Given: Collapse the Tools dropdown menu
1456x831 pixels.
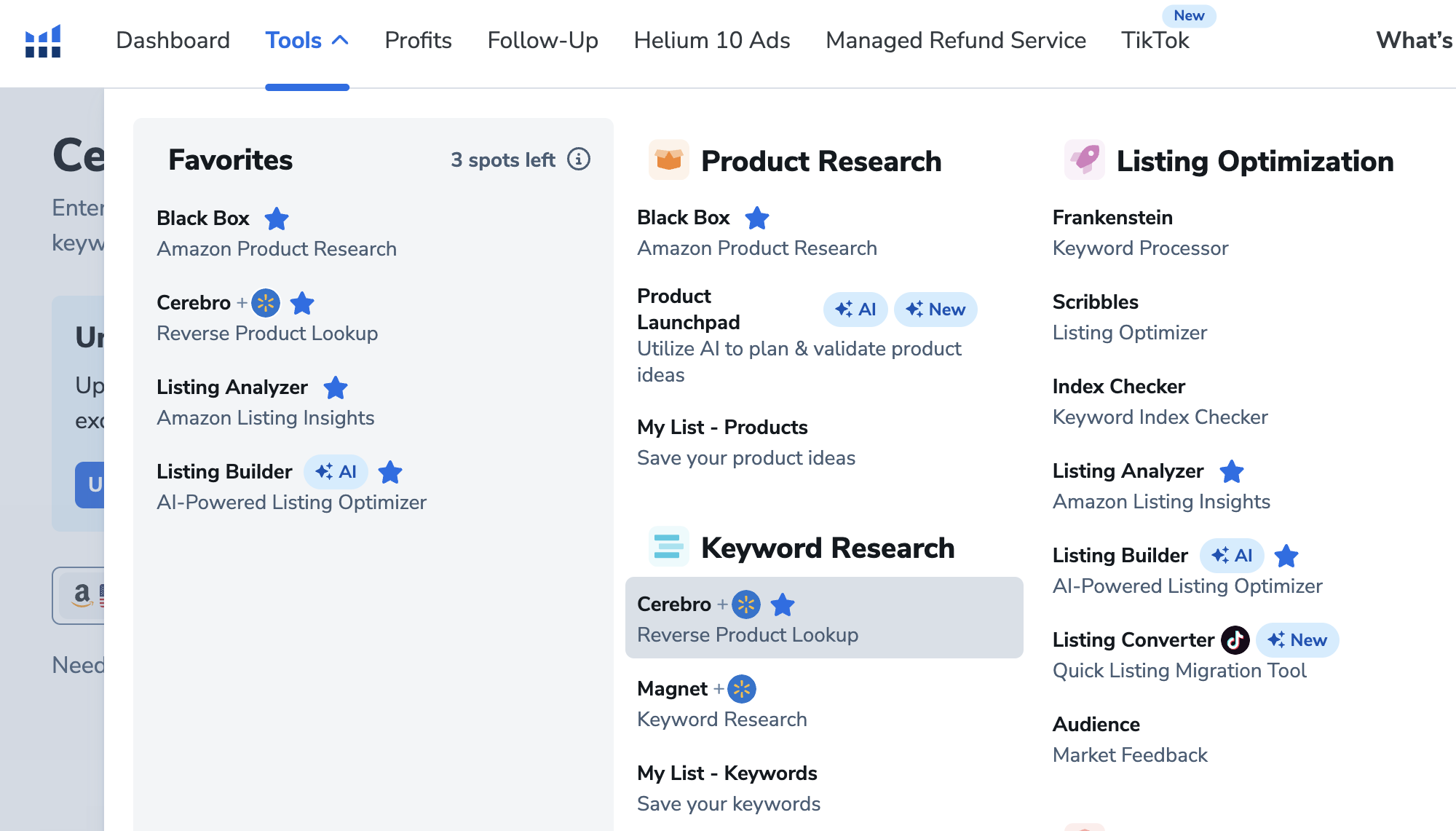Looking at the screenshot, I should [306, 41].
